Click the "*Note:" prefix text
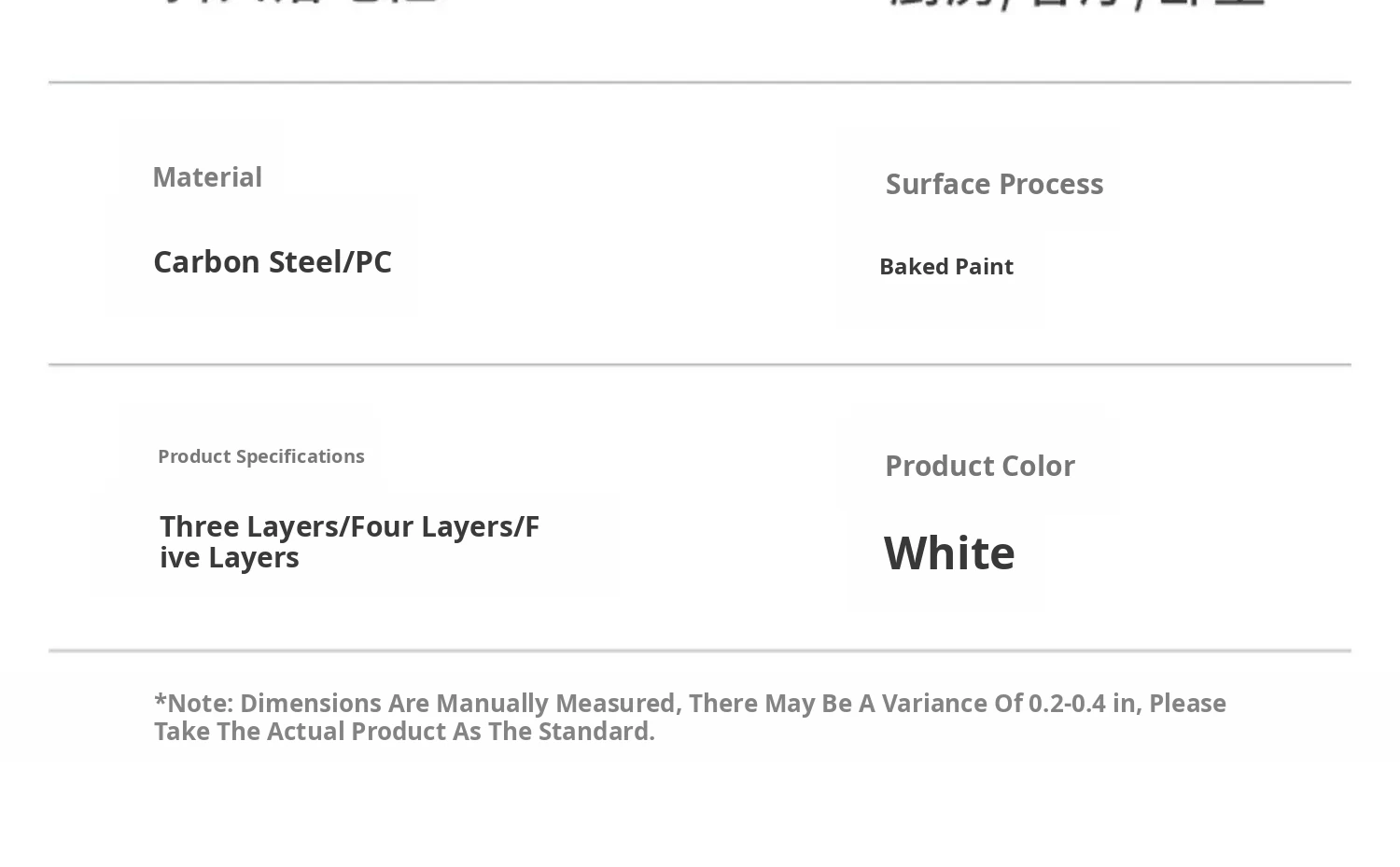 click(193, 703)
